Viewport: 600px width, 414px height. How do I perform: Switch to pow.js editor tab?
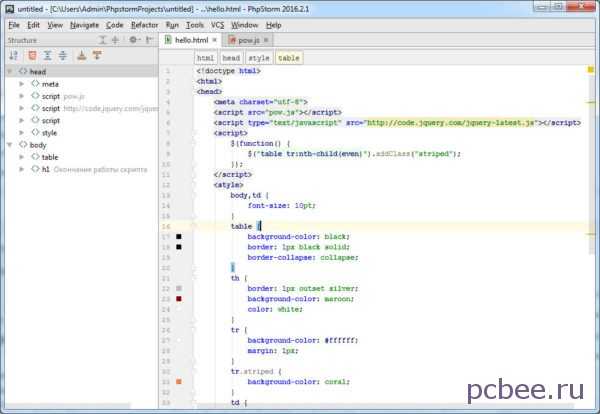coord(249,40)
